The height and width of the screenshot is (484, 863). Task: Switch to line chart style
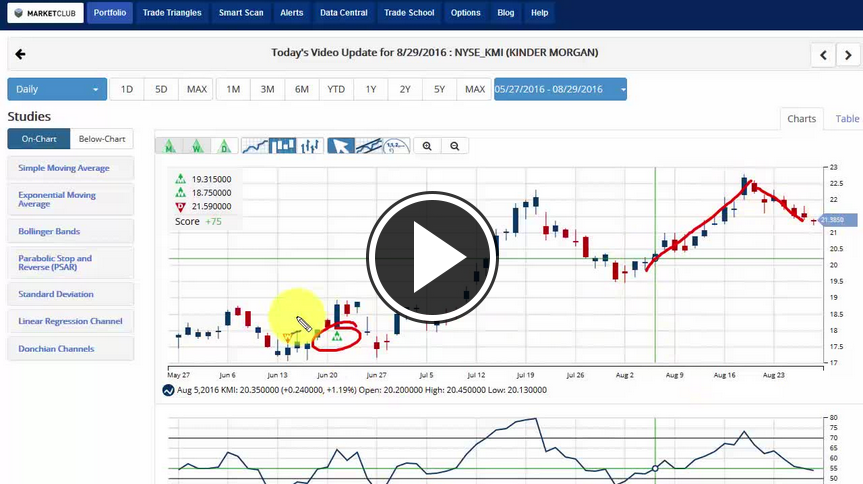coord(255,146)
